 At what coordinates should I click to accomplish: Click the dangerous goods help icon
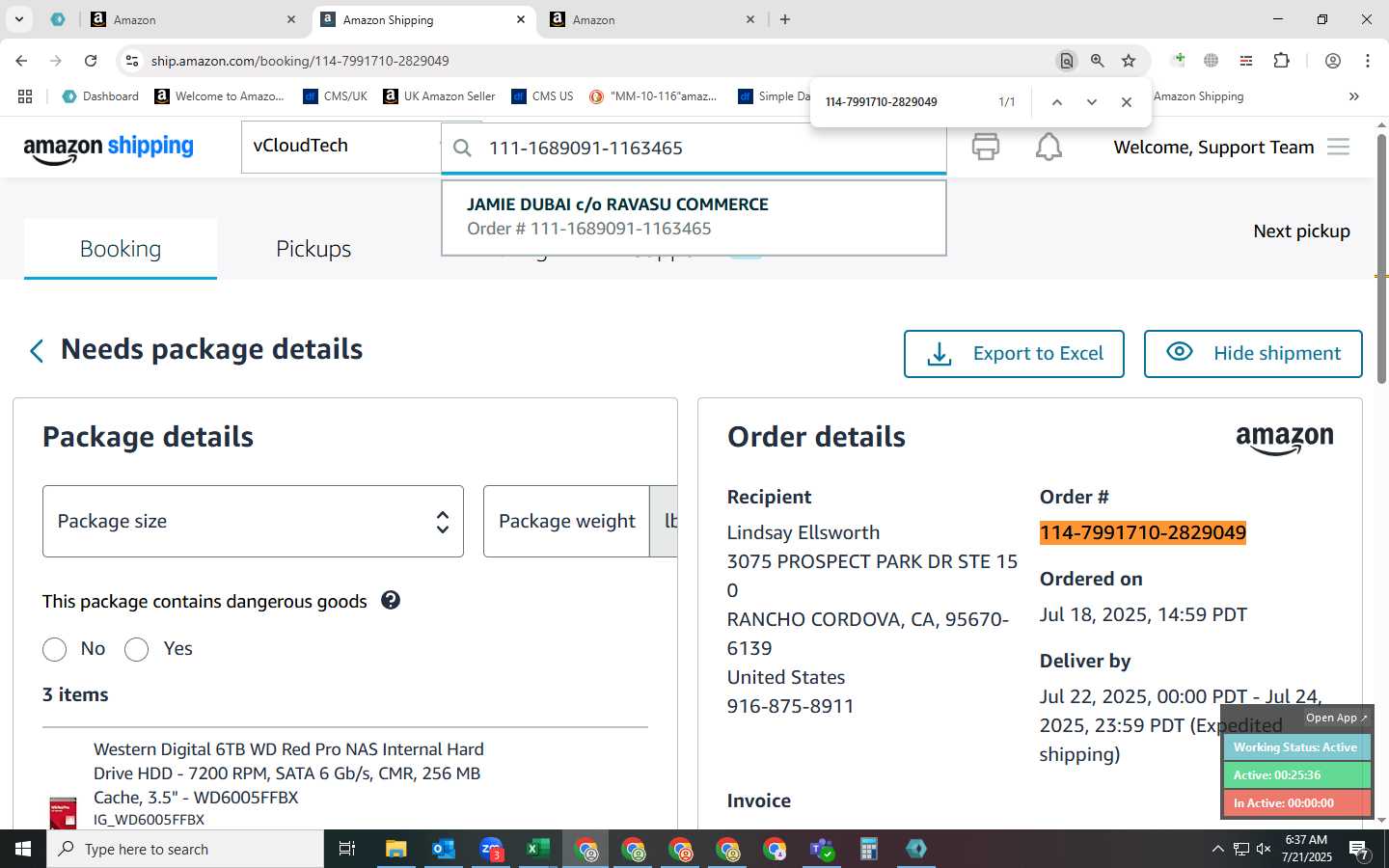click(391, 600)
